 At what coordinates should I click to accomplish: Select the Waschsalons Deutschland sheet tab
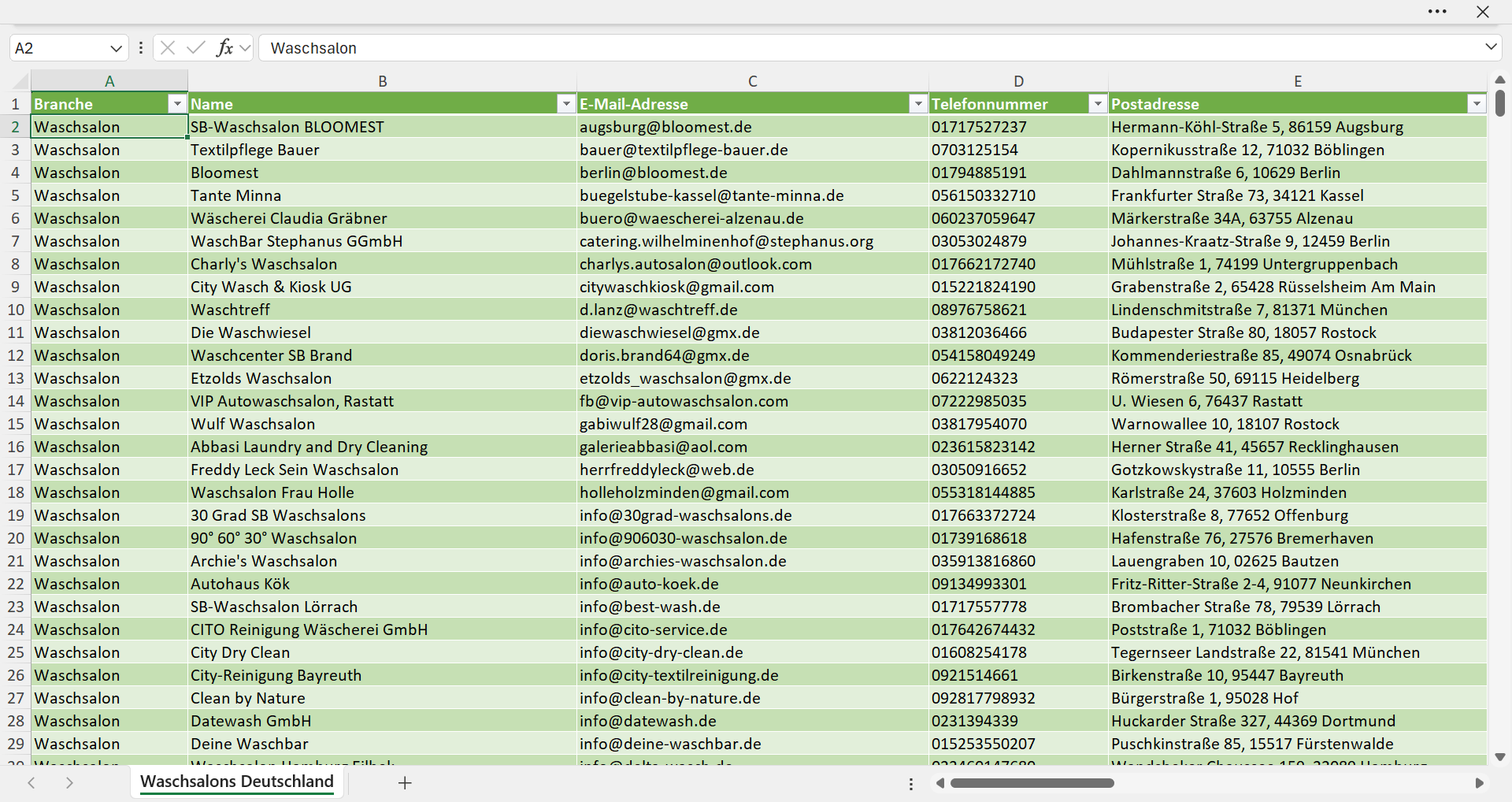pos(237,782)
